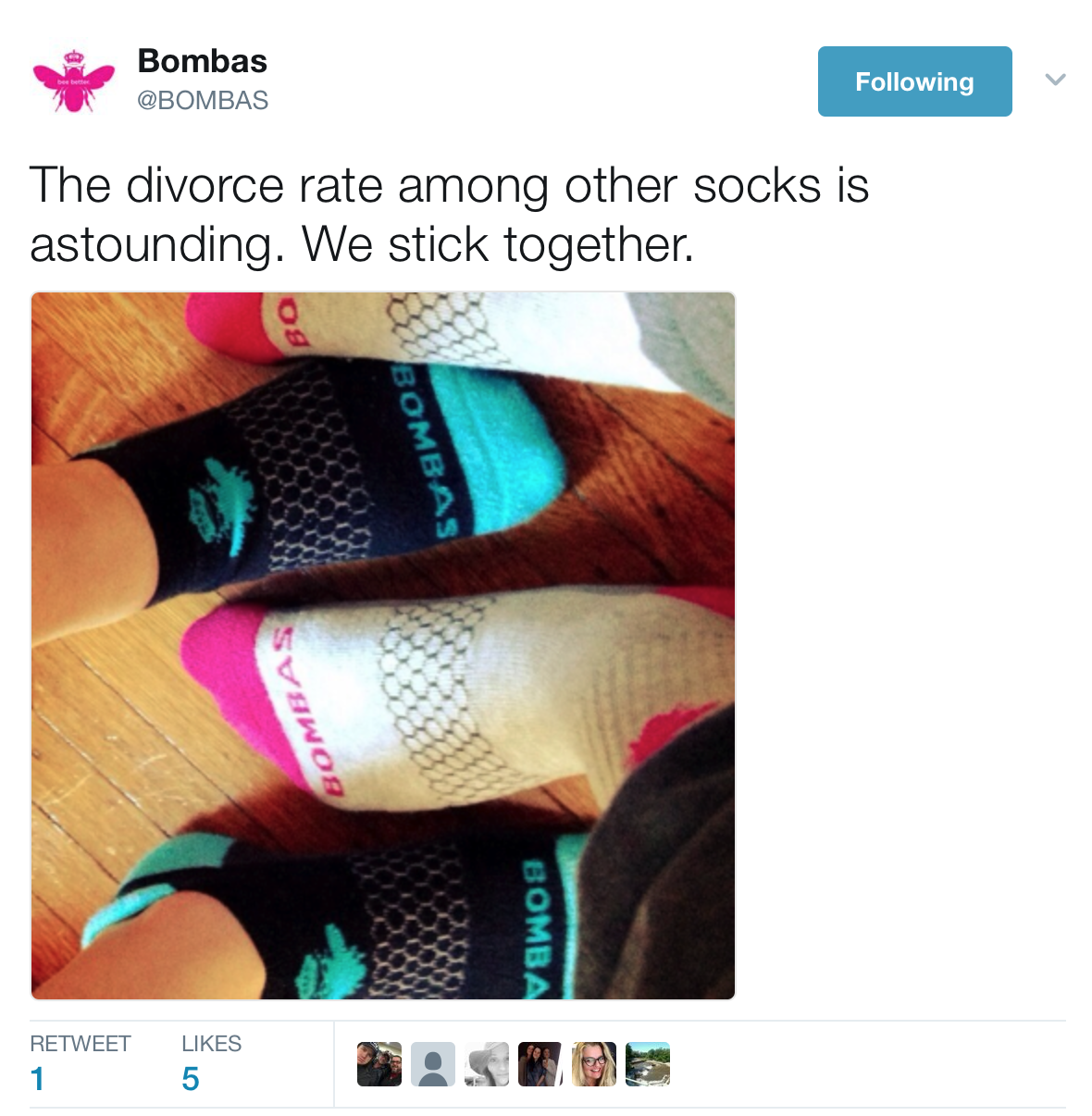Select the tweet text about sock divorce rate

(449, 215)
